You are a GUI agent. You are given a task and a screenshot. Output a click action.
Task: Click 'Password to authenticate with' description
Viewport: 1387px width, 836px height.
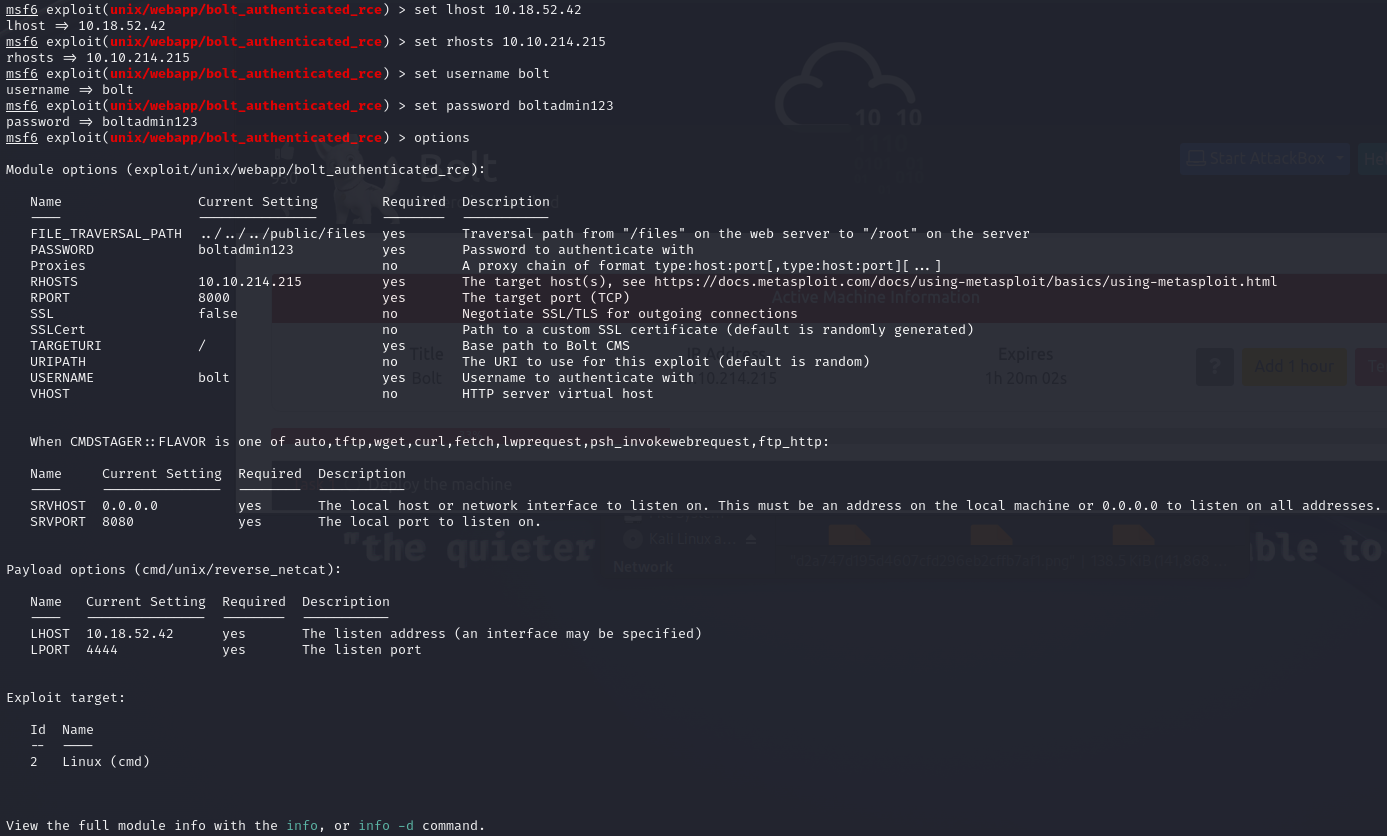578,250
